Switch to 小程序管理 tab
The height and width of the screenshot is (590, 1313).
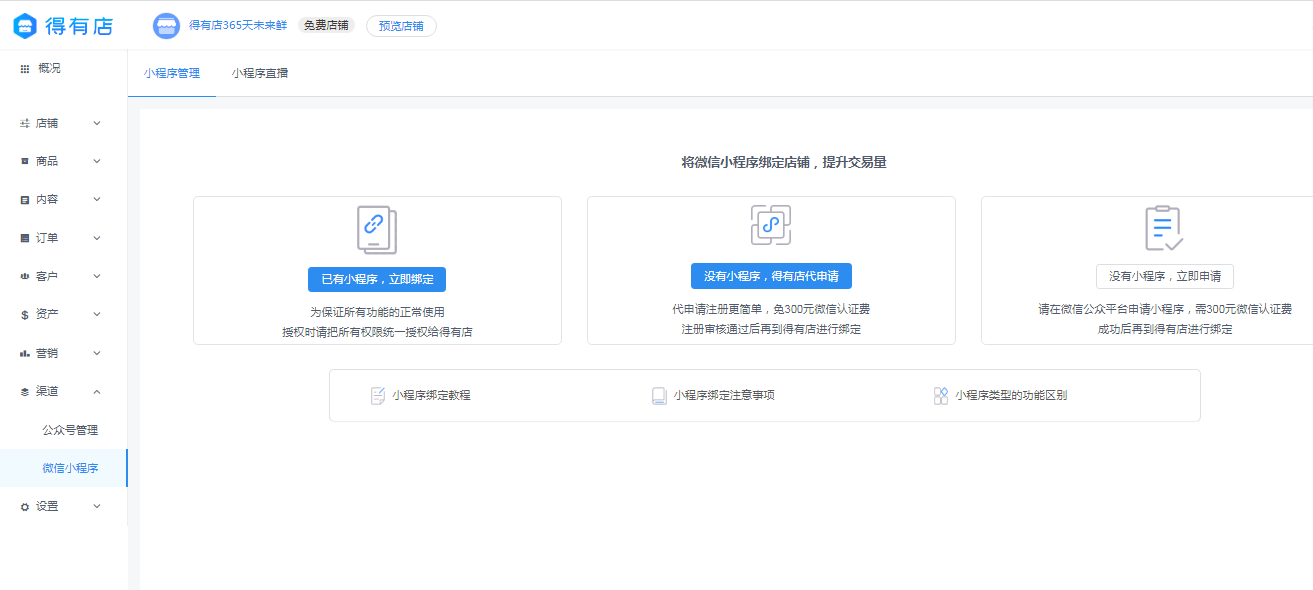[172, 73]
